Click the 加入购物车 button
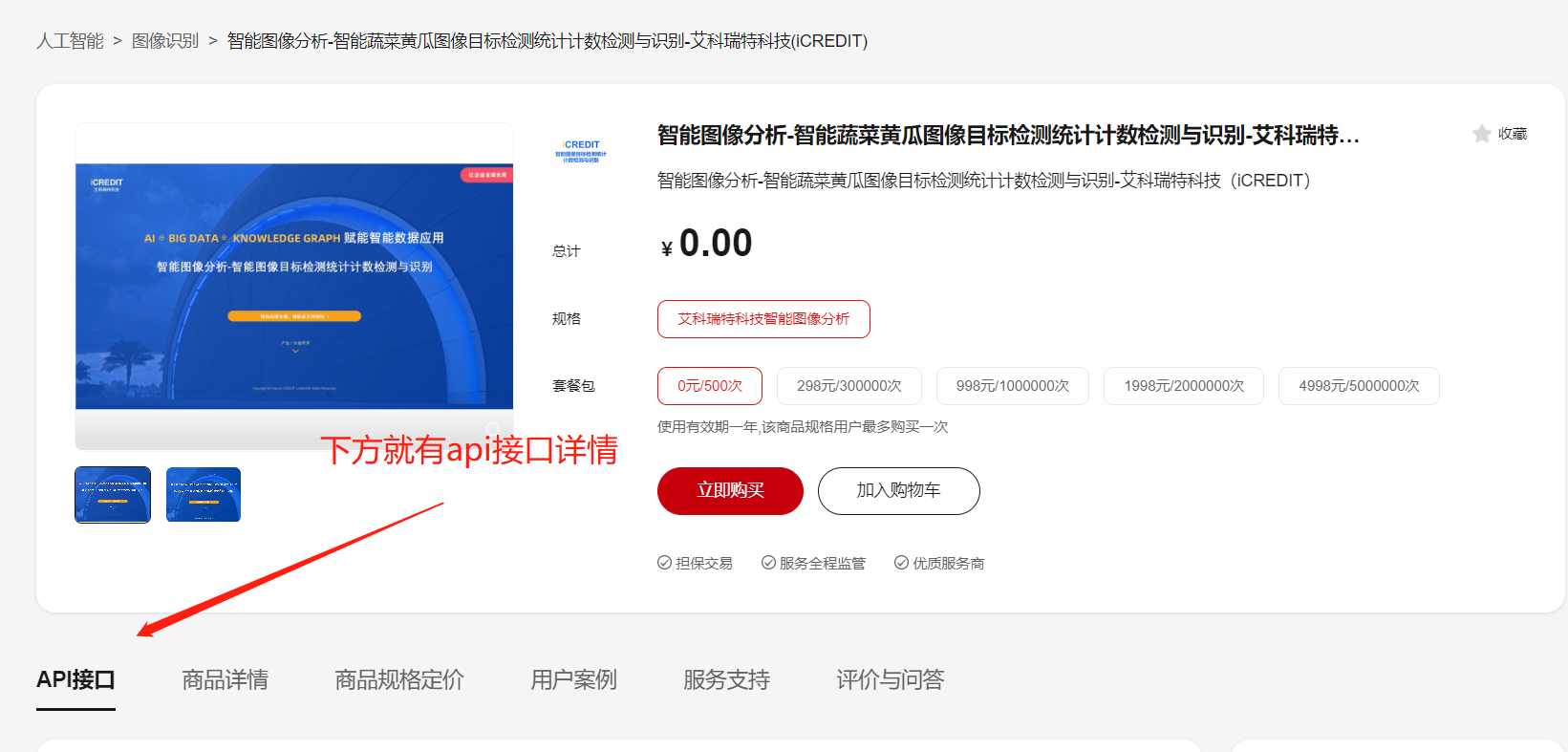Image resolution: width=1568 pixels, height=752 pixels. [x=899, y=491]
